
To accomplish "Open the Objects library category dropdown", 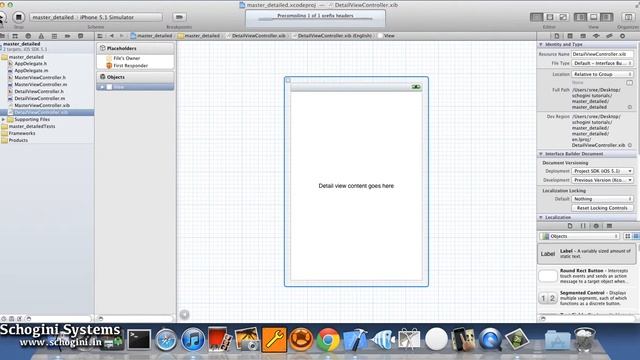I will (579, 236).
